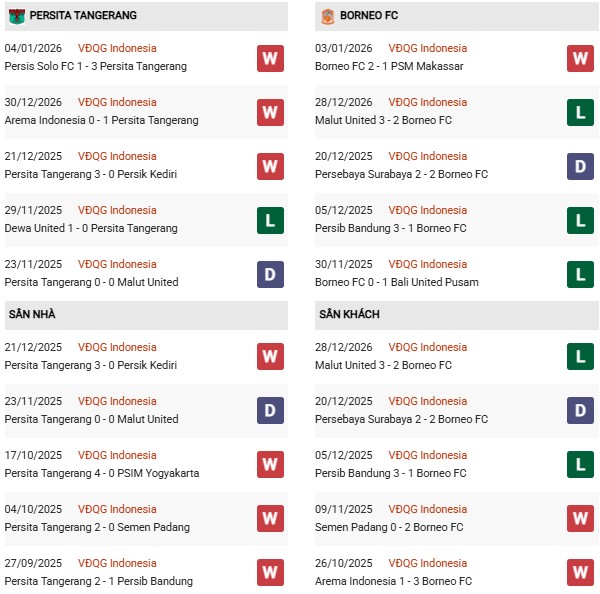Click W badge for Persis Solo match
The width and height of the screenshot is (600, 594).
(x=270, y=58)
